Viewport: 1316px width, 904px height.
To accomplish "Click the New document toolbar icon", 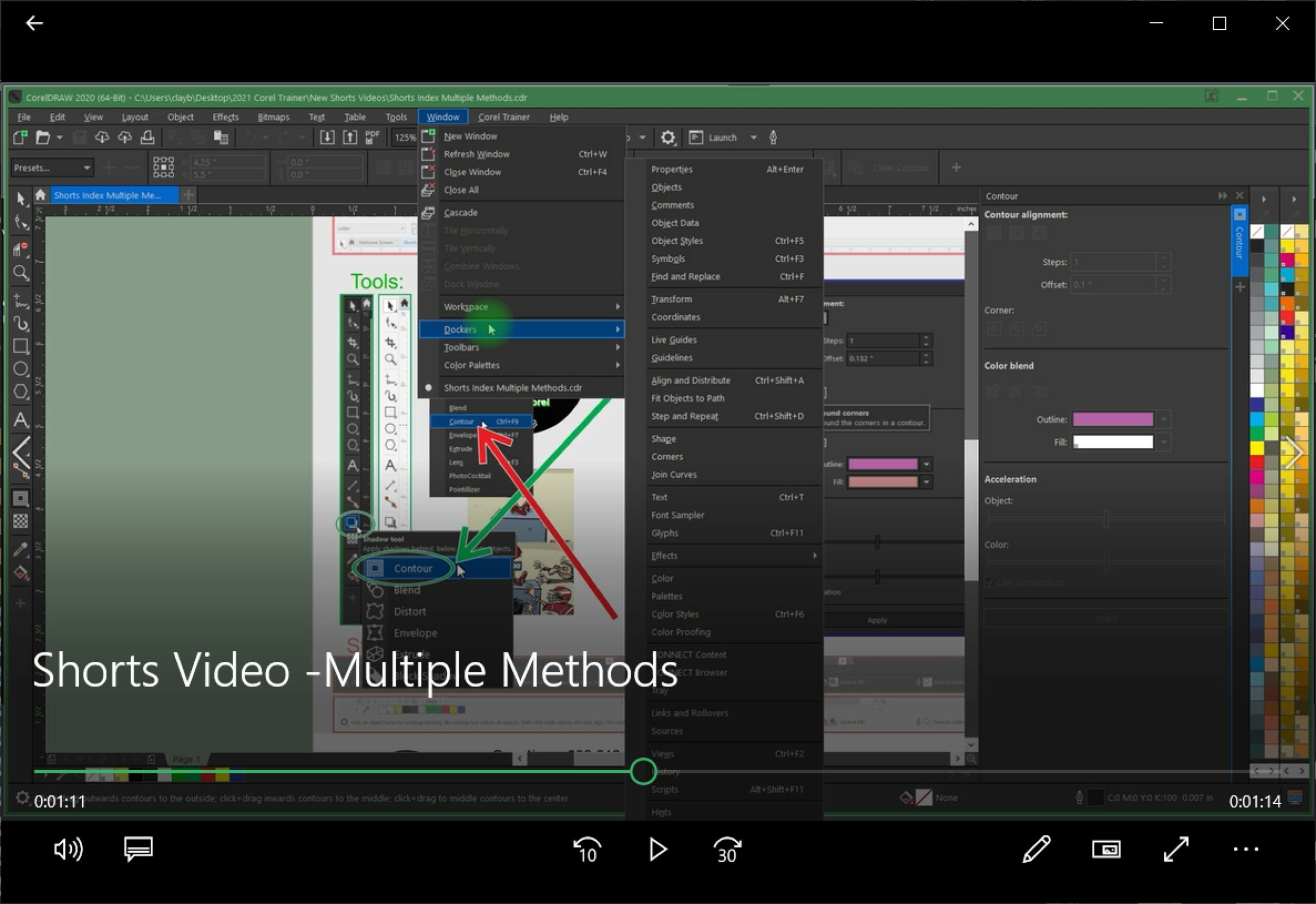I will pyautogui.click(x=20, y=137).
